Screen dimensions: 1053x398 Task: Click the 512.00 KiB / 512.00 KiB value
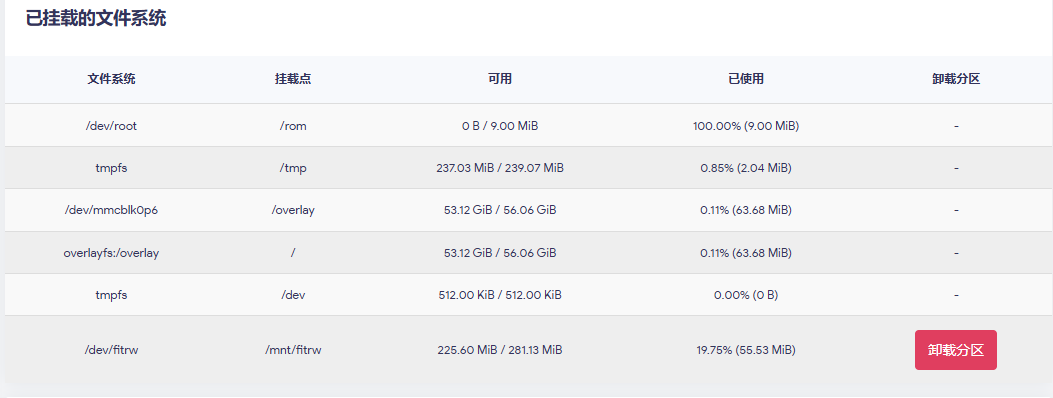coord(500,295)
